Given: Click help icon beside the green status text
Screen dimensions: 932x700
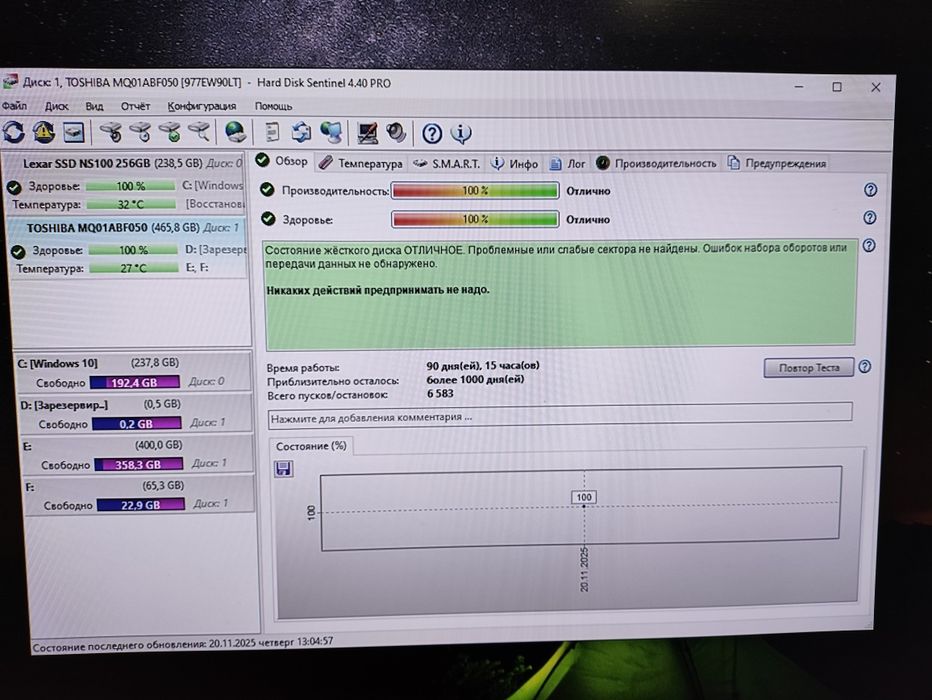Looking at the screenshot, I should pos(869,245).
